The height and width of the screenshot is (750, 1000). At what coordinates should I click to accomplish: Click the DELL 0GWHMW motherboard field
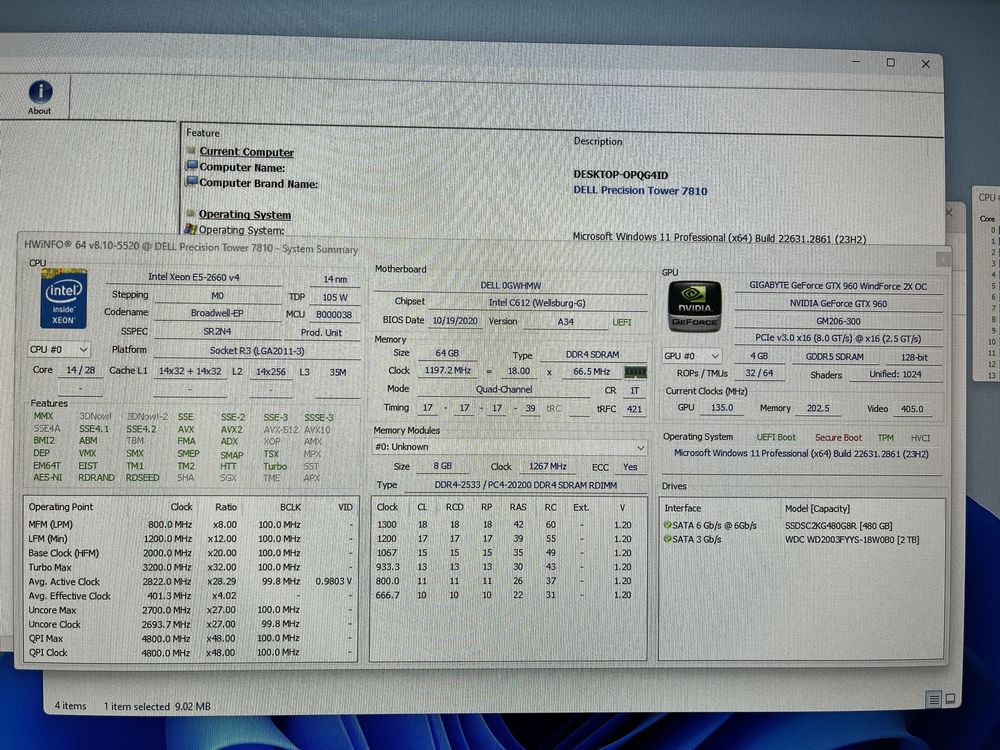tap(510, 286)
